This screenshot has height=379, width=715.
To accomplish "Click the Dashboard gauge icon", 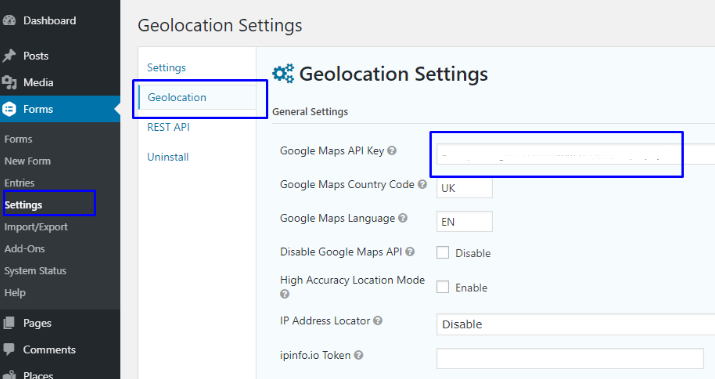I will click(9, 21).
